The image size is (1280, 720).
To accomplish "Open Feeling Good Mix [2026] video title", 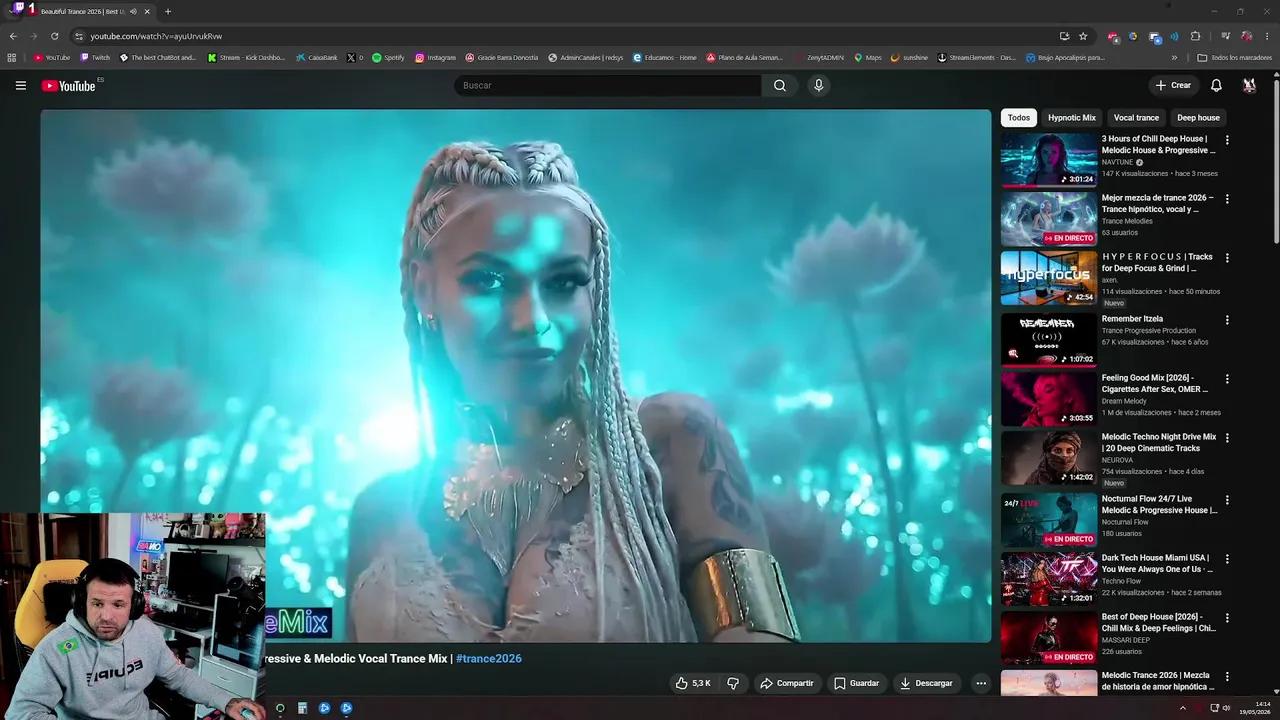I will coord(1155,383).
